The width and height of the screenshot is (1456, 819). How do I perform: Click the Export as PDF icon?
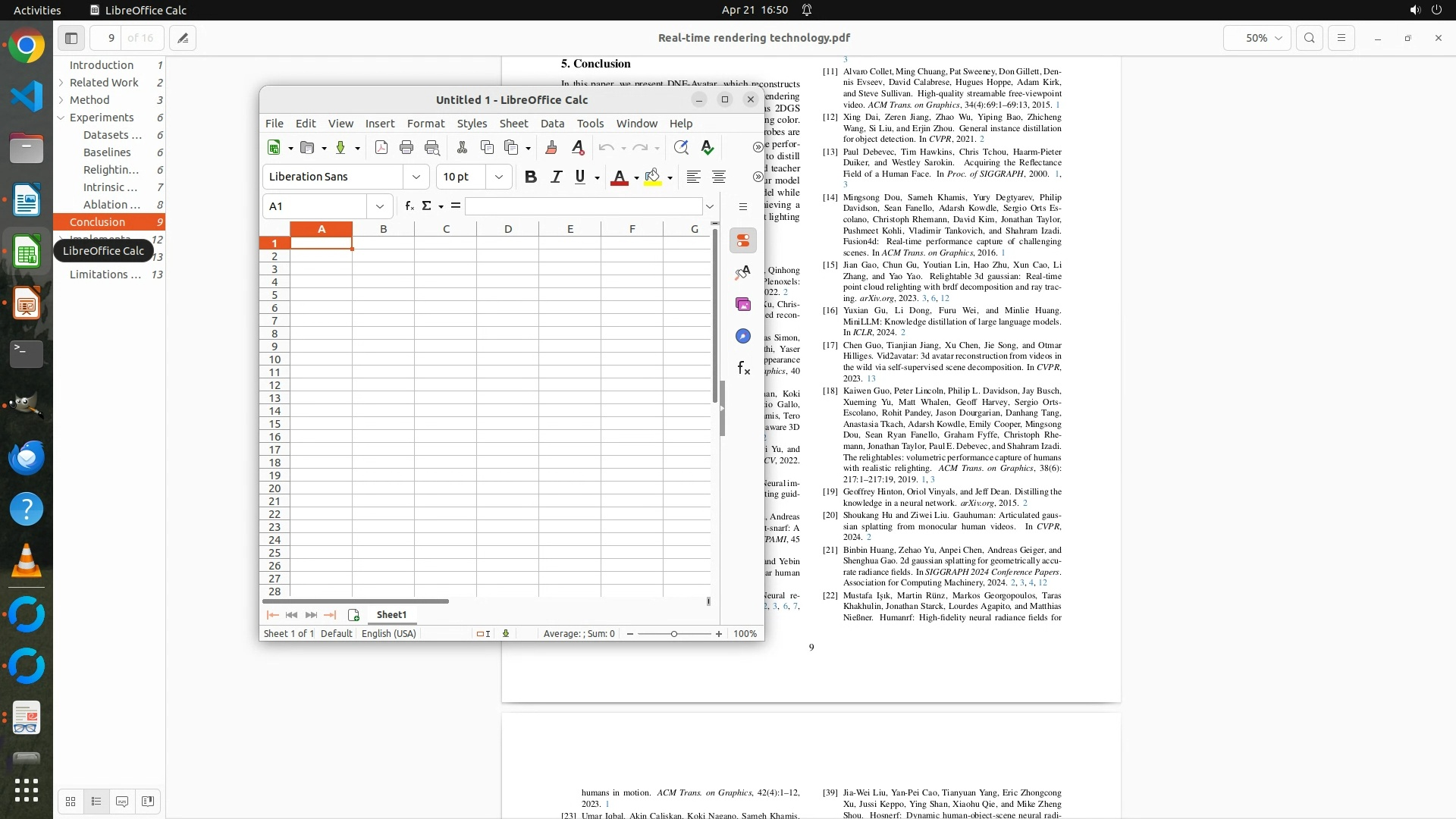pos(381,148)
